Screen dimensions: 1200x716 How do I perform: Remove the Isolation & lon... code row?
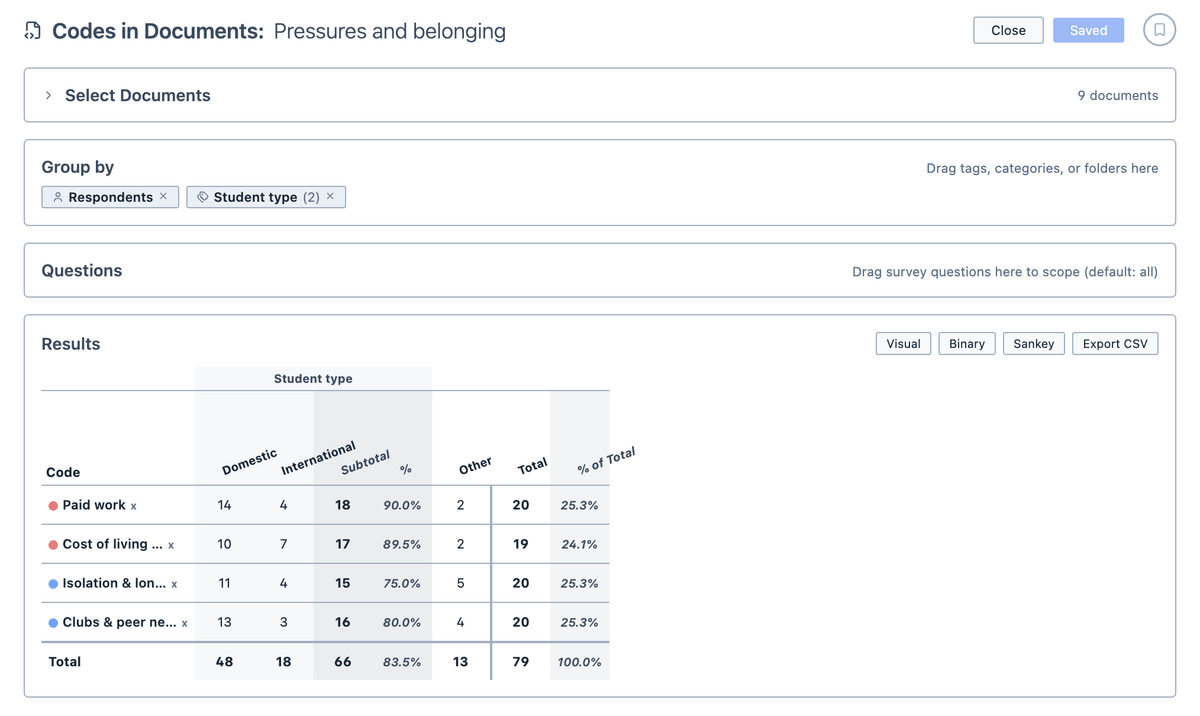(x=174, y=584)
